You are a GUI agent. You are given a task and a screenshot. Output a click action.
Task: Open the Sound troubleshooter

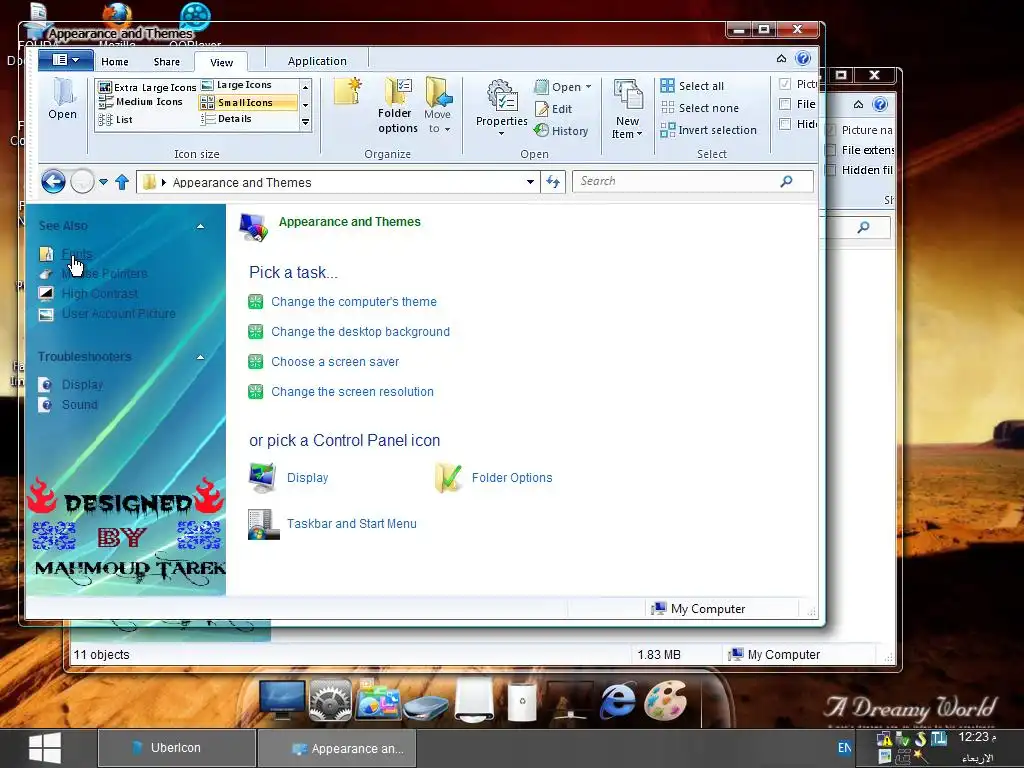(80, 404)
